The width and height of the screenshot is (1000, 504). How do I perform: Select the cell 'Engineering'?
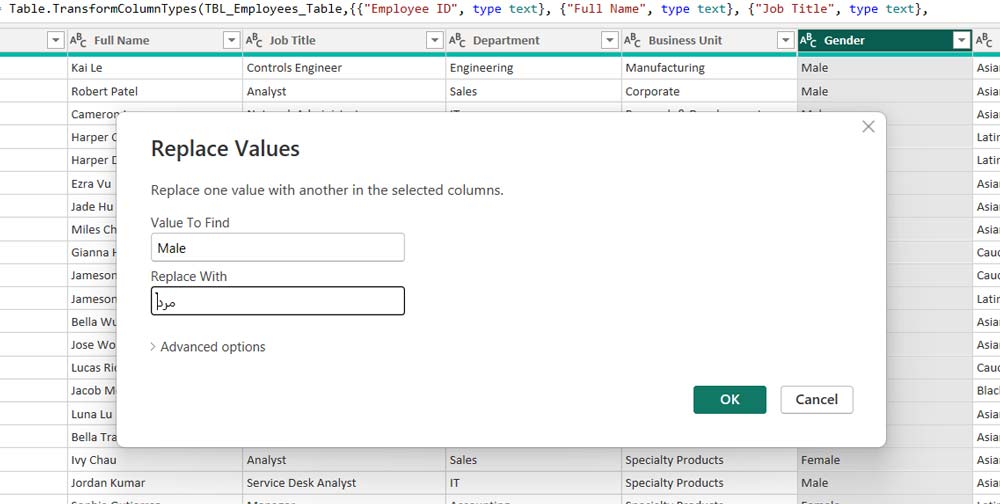click(x=534, y=68)
